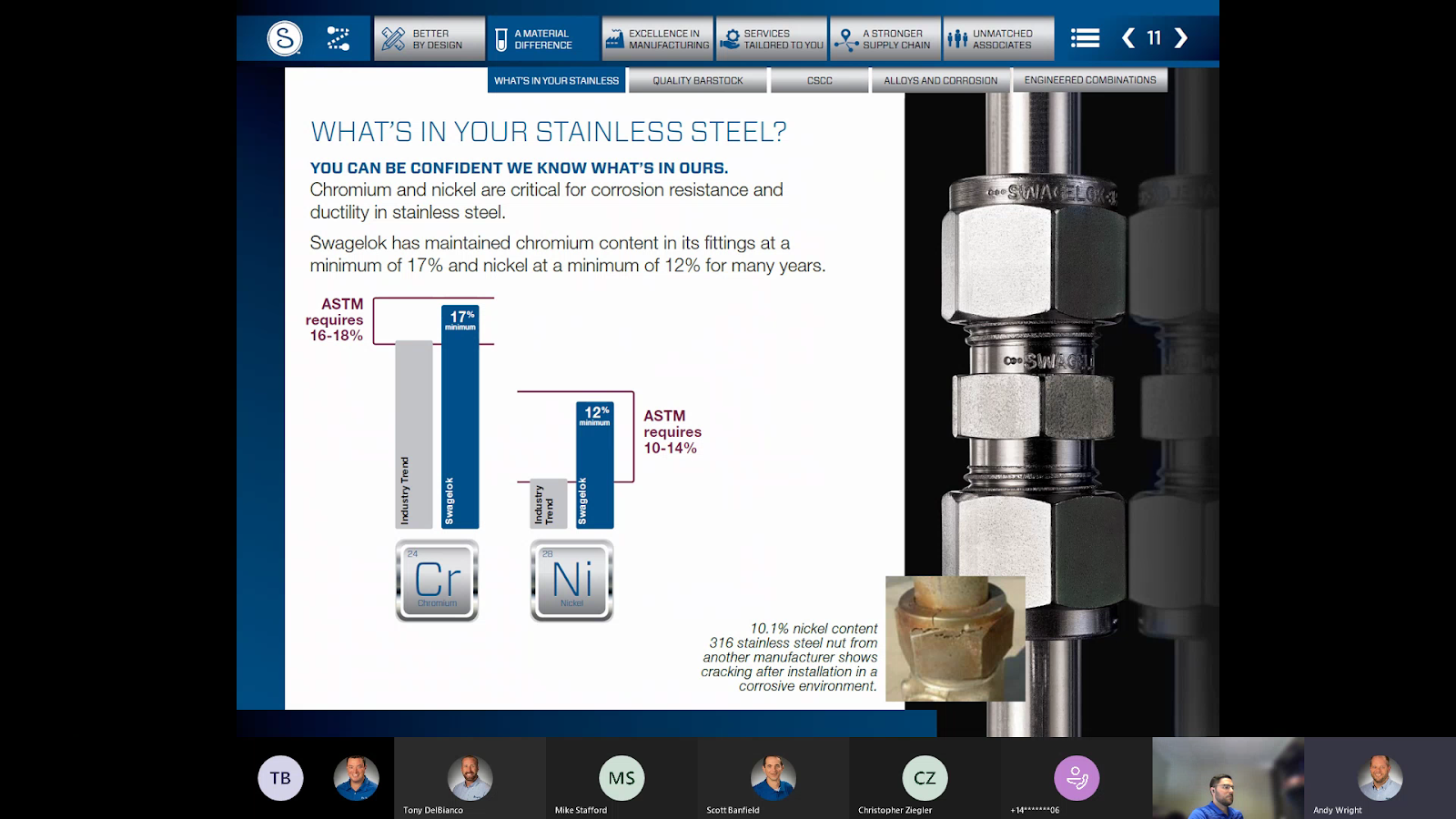The width and height of the screenshot is (1456, 819).
Task: Open A Stronger Supply Chain section
Action: 885,39
